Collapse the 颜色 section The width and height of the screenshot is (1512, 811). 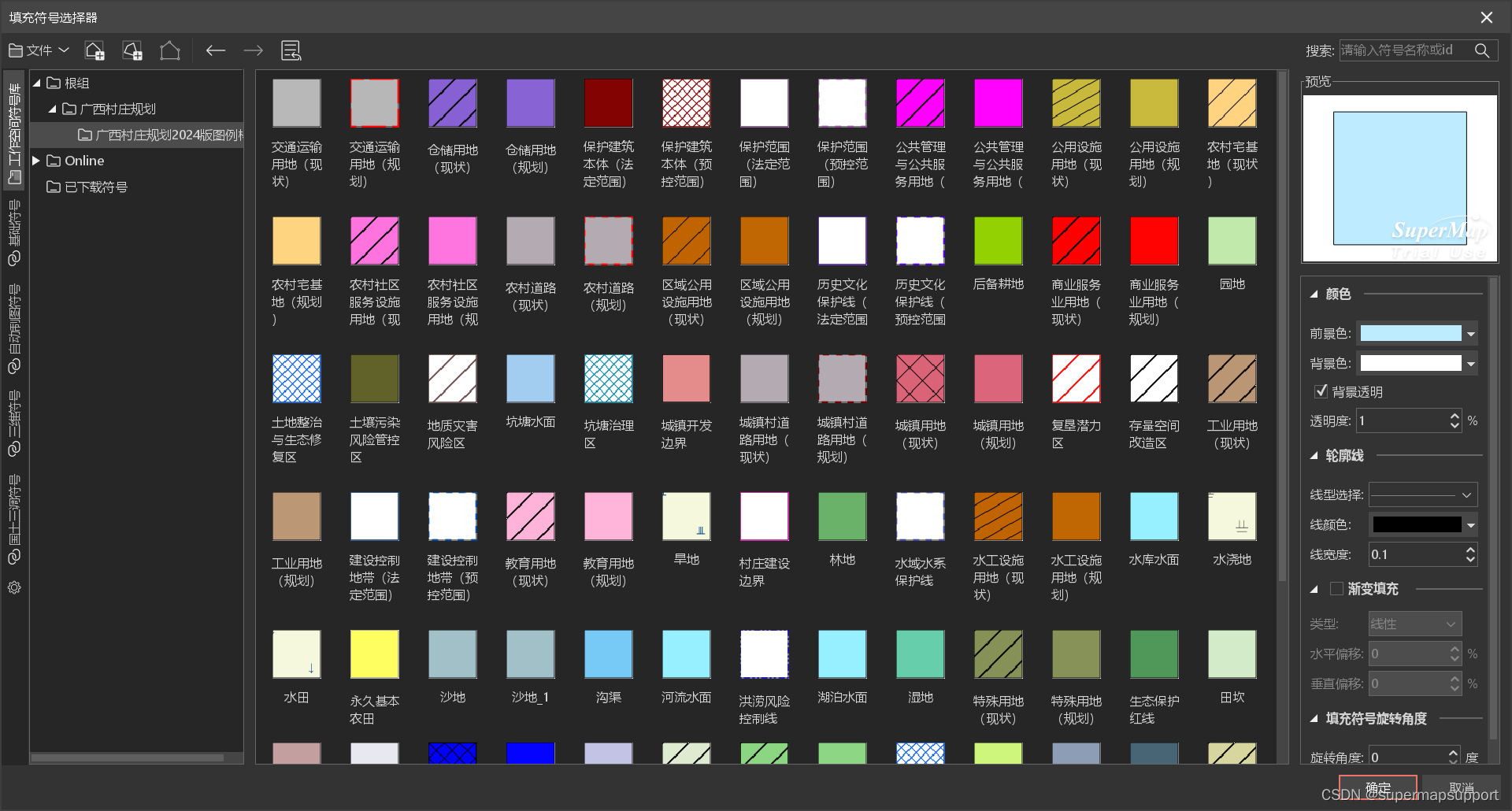(1314, 294)
